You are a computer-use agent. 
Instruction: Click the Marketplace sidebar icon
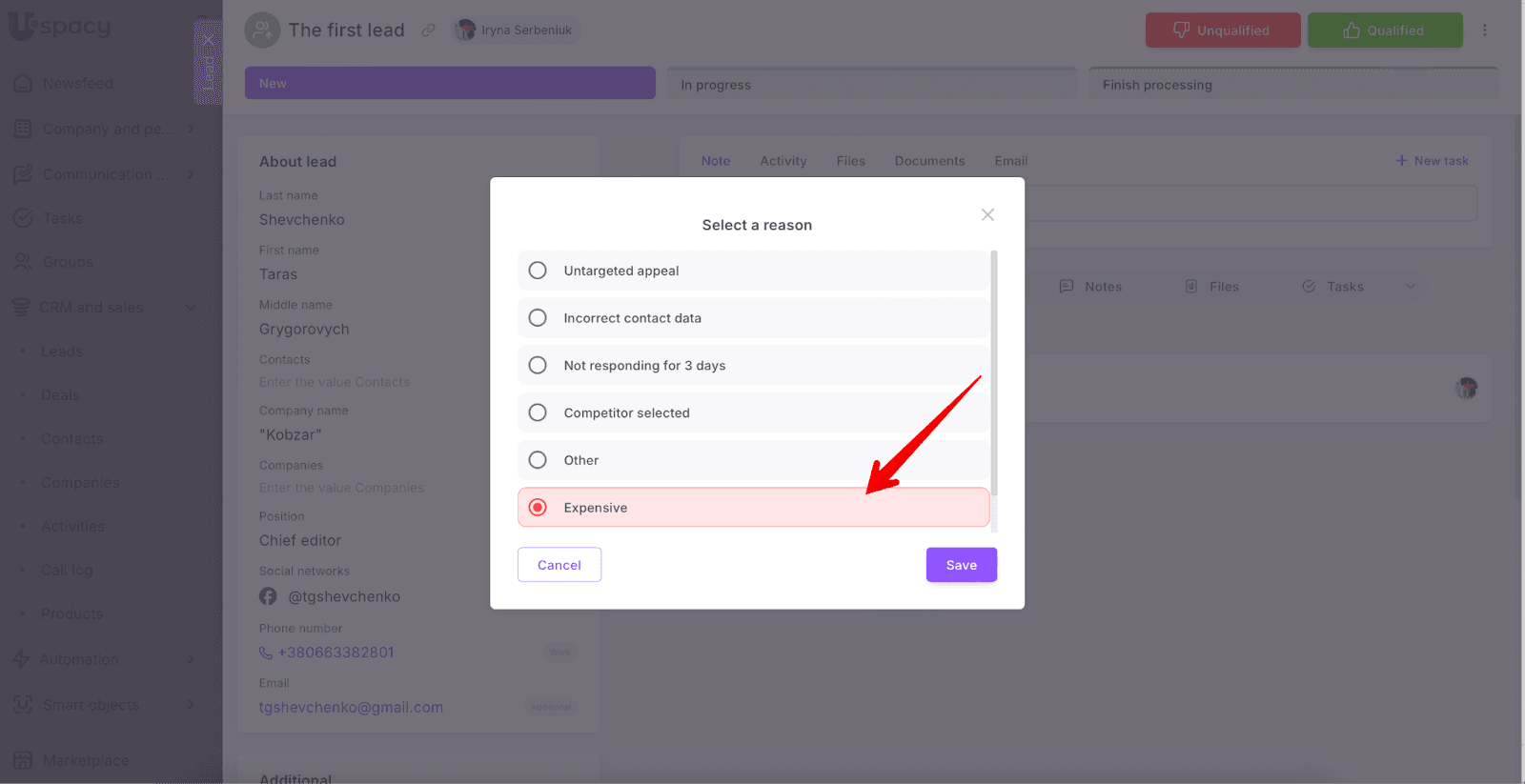coord(23,760)
